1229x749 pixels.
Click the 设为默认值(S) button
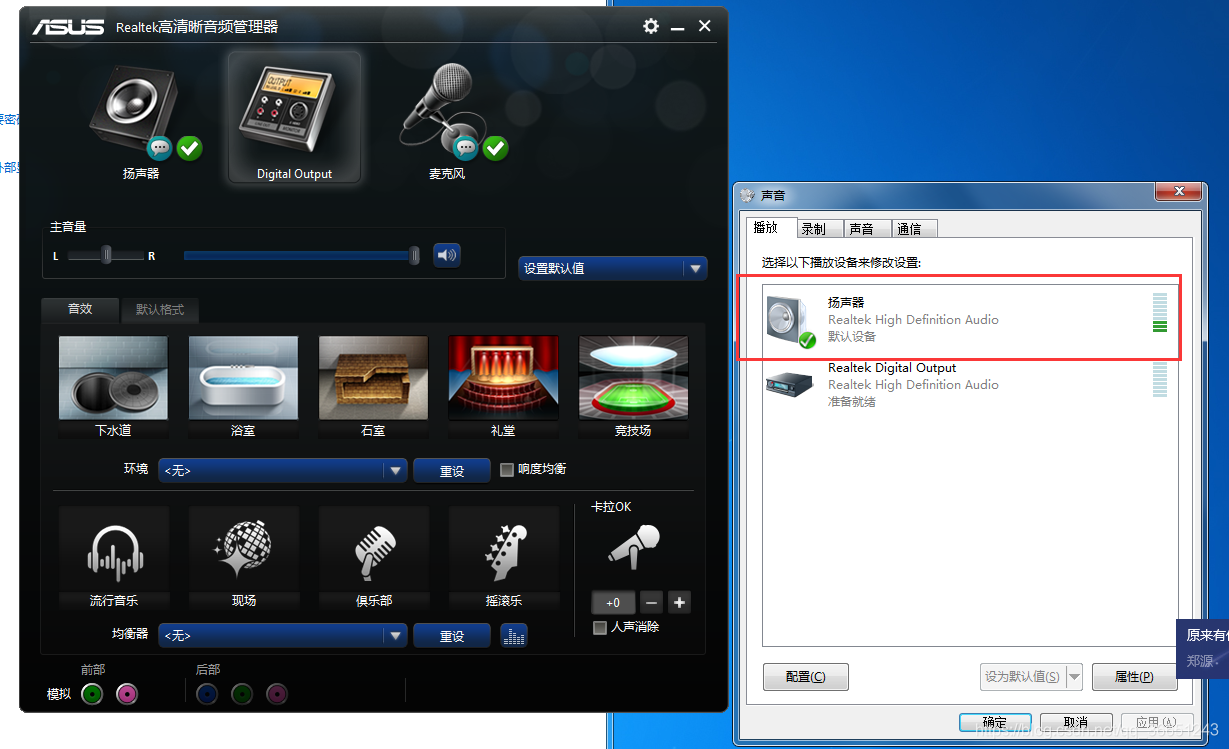[1023, 677]
